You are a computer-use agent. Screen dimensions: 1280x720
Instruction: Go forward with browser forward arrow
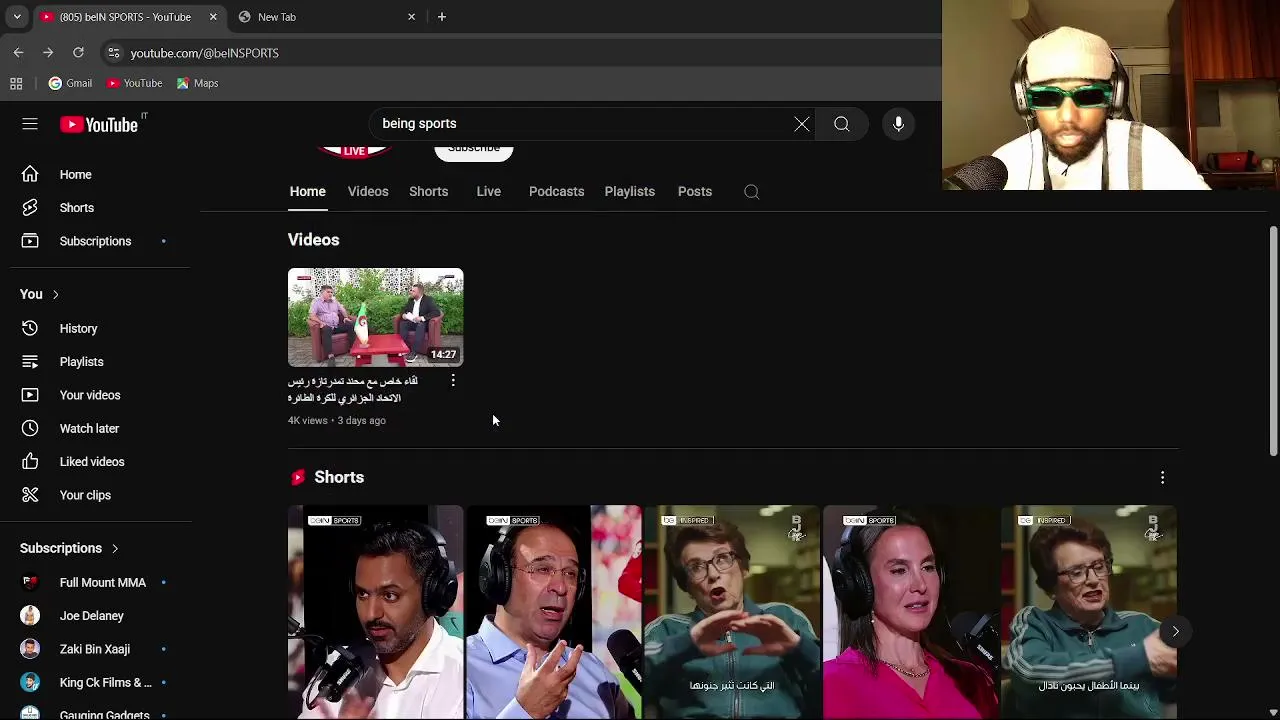pos(48,52)
